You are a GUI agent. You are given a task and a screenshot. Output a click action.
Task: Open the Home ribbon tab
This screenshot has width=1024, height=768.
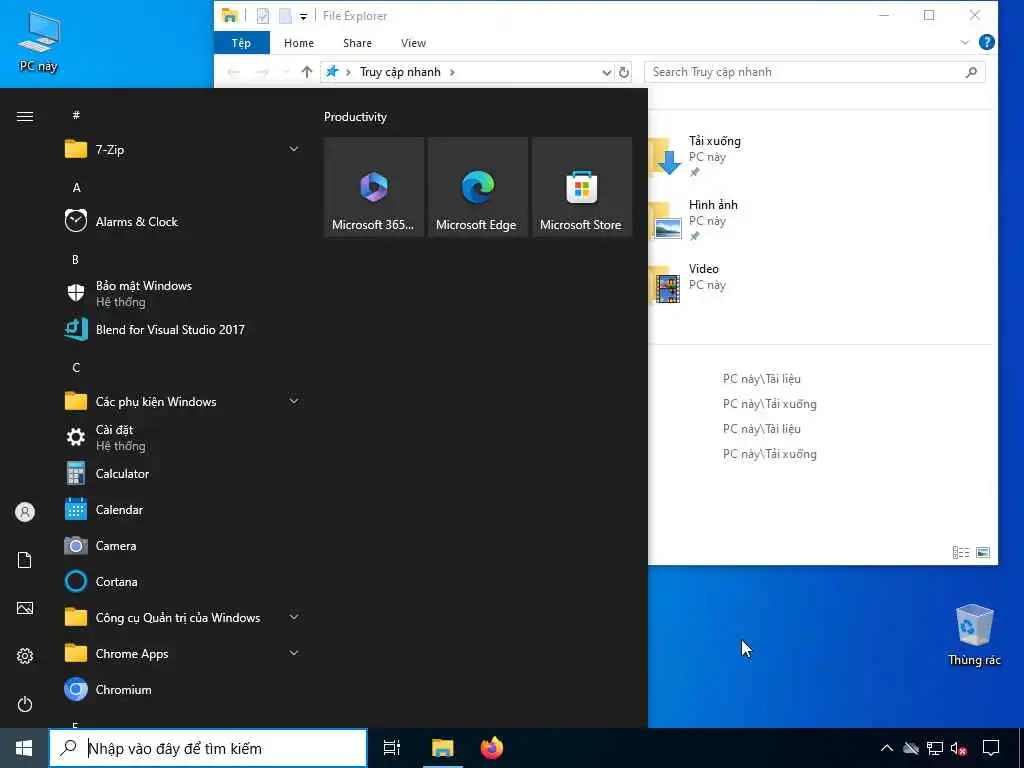pyautogui.click(x=299, y=43)
